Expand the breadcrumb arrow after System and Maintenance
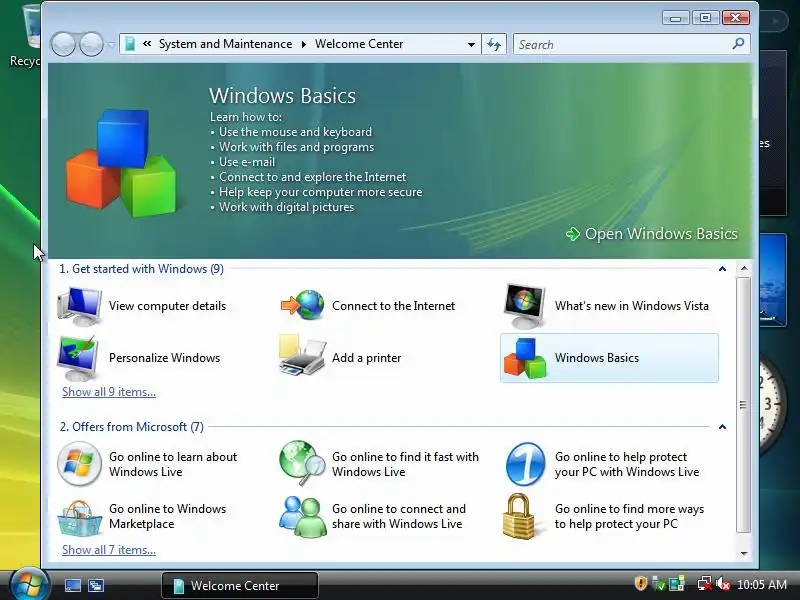The image size is (800, 600). click(304, 44)
